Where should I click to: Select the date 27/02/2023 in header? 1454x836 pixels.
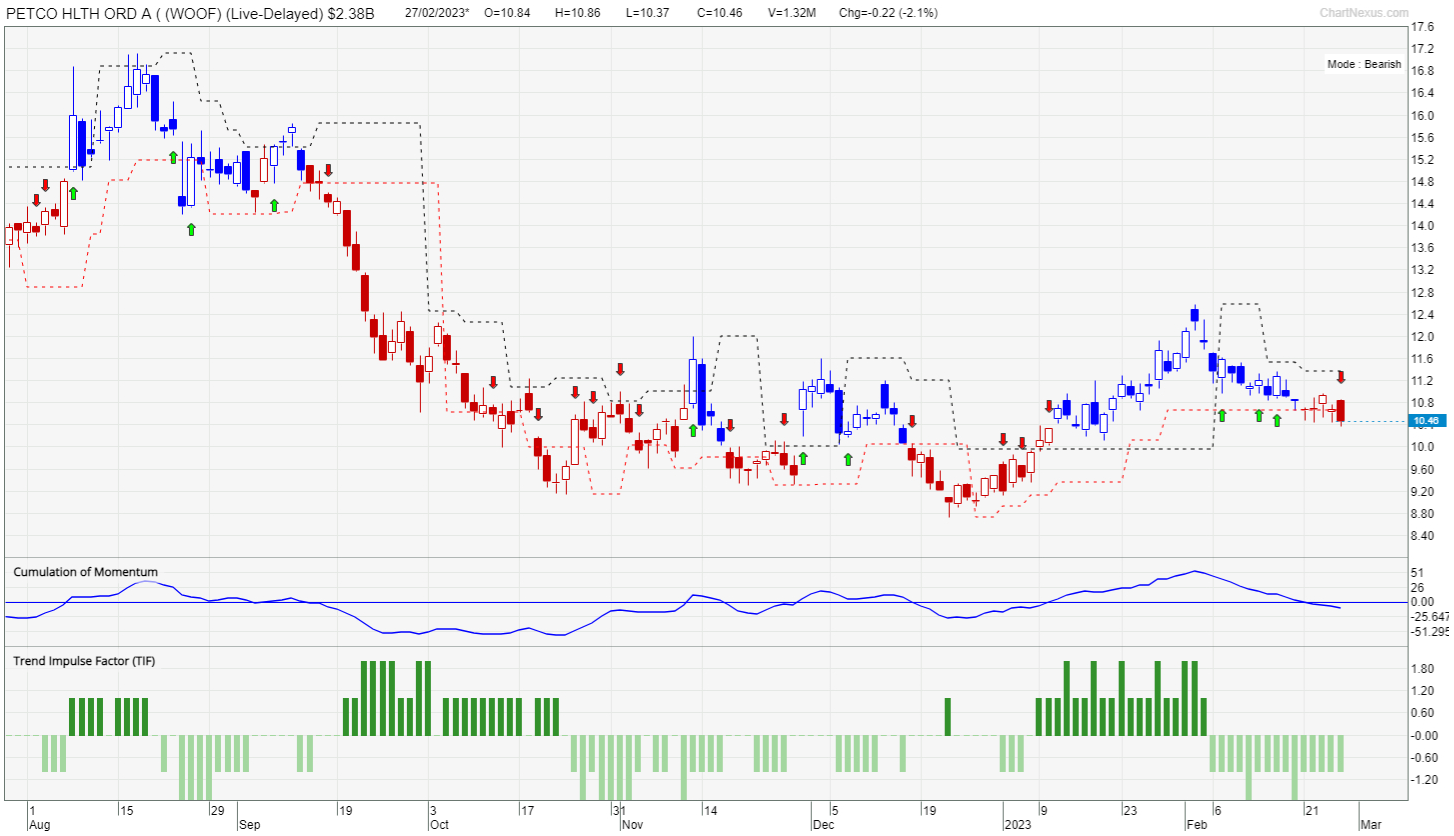[x=437, y=12]
